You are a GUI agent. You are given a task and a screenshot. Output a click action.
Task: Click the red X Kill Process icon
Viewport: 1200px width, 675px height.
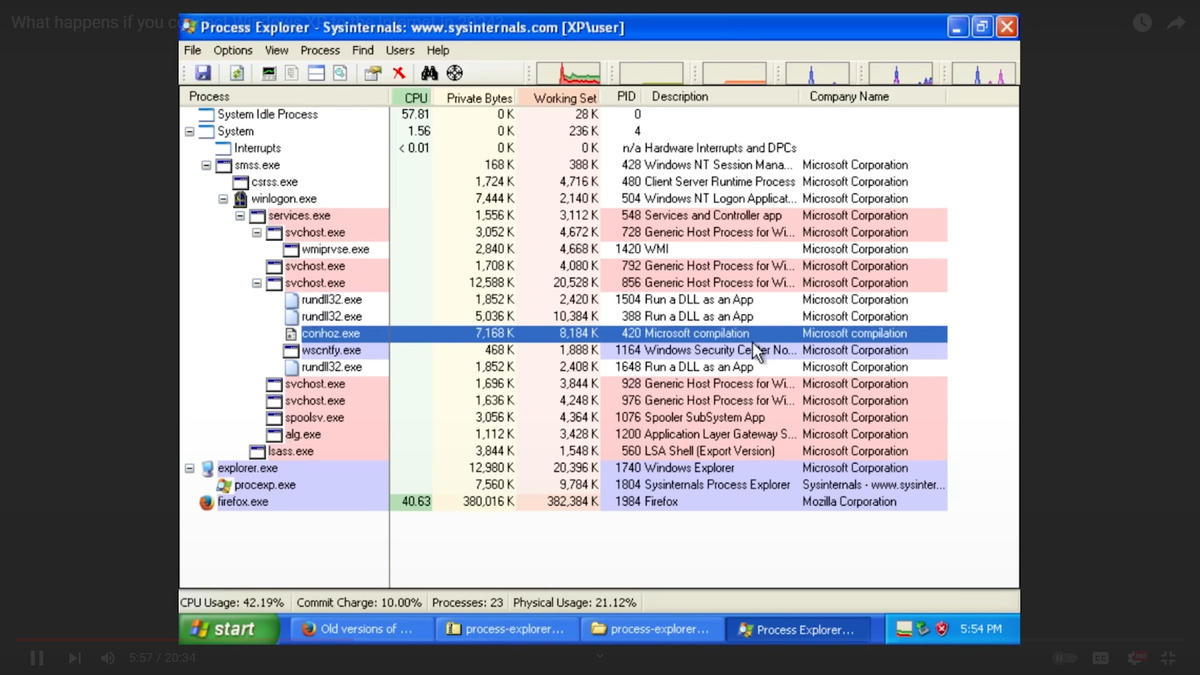pos(399,73)
